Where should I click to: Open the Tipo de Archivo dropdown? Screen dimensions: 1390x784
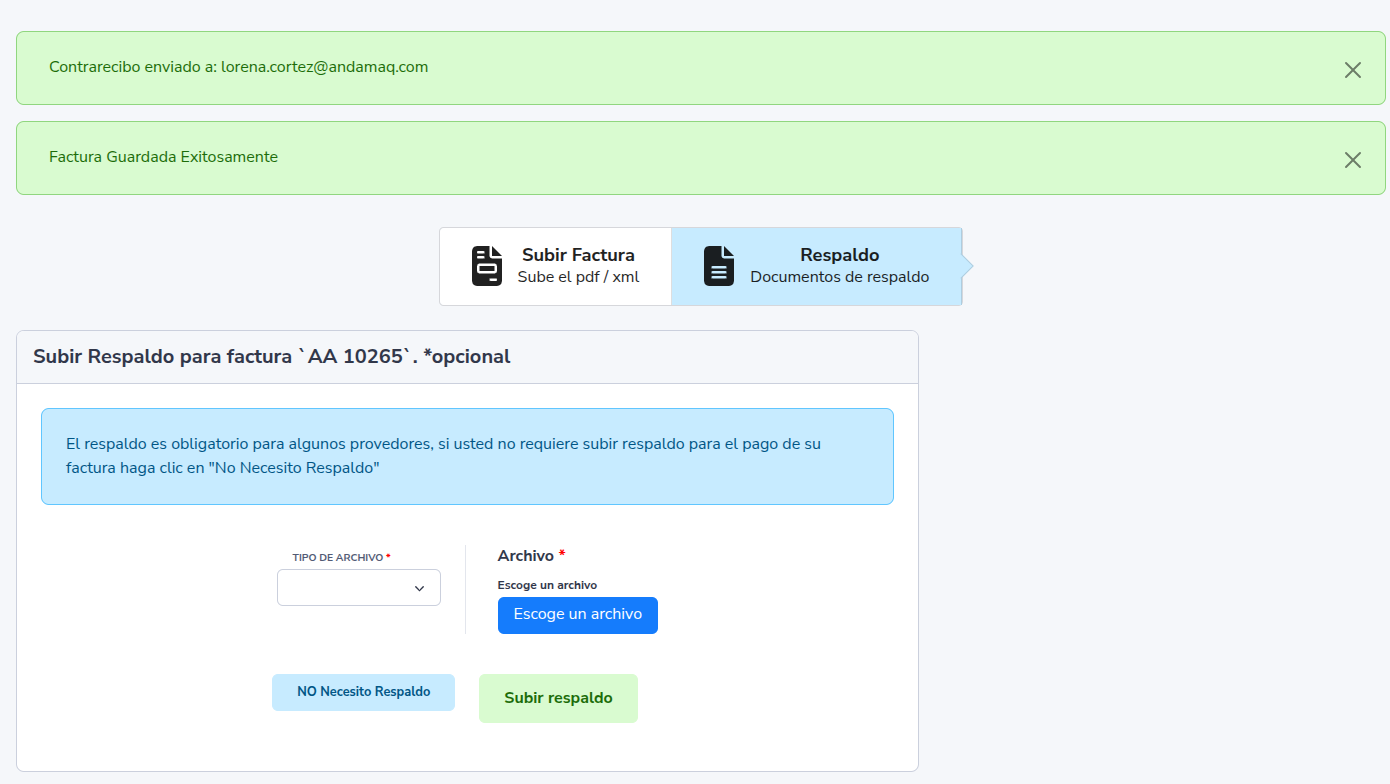358,588
